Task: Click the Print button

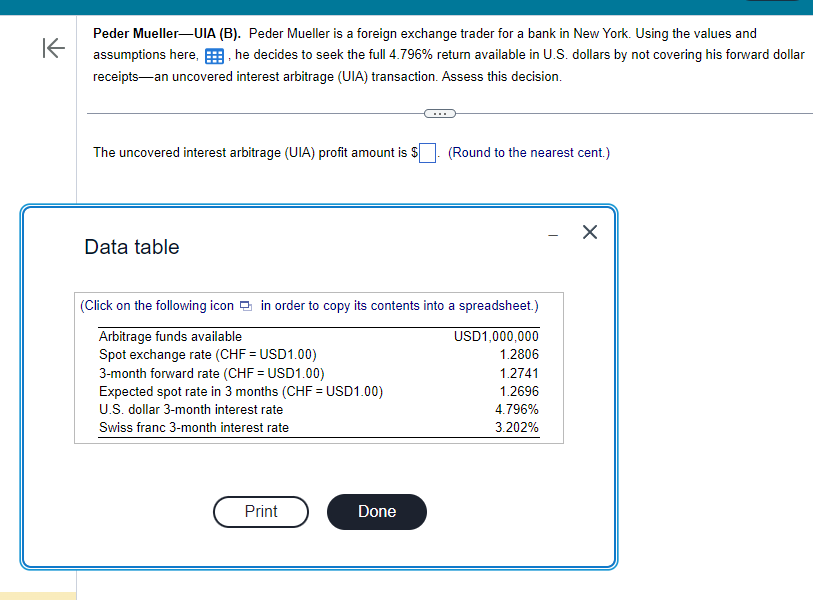Action: (x=260, y=511)
